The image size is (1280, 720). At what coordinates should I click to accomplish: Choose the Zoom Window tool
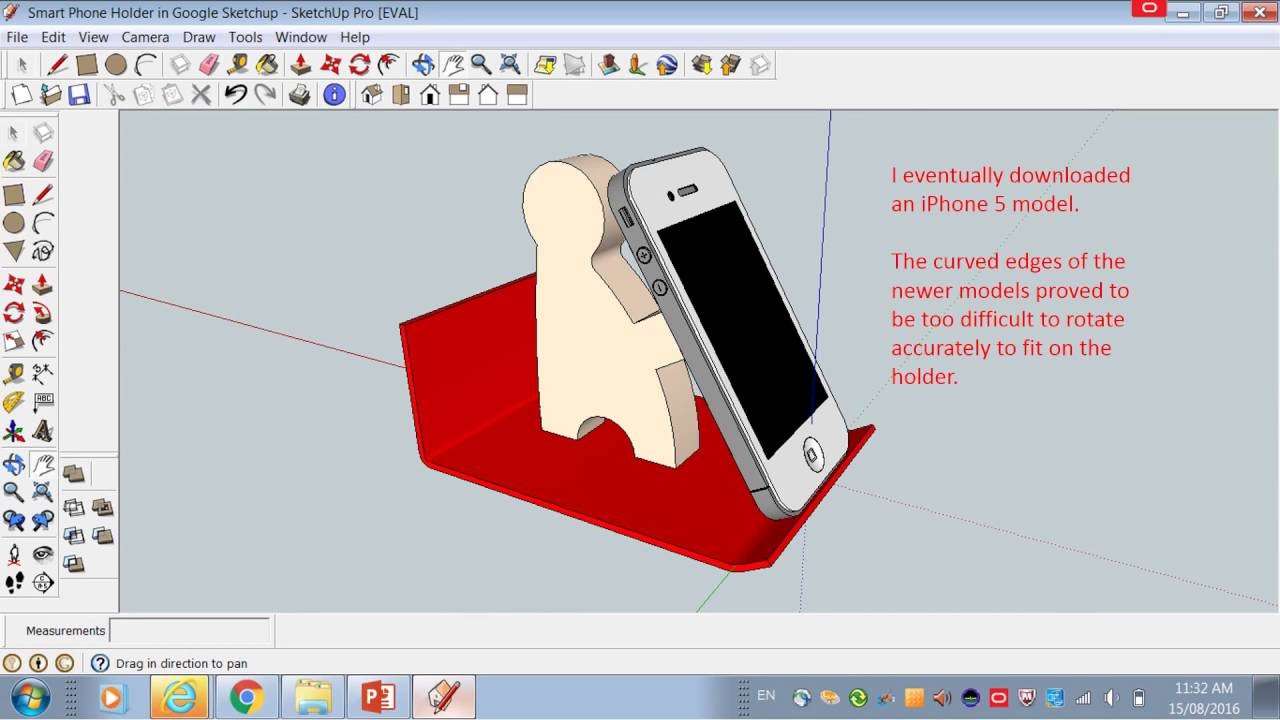tap(43, 492)
